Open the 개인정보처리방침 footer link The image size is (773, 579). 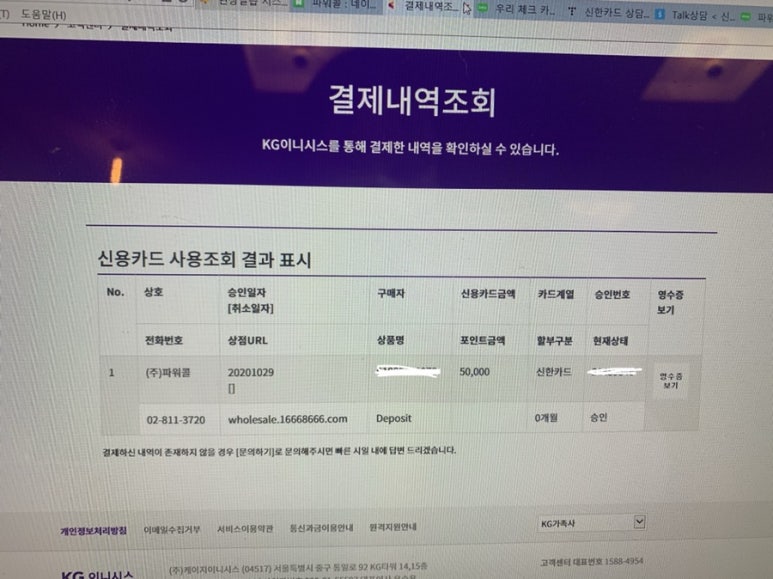pyautogui.click(x=94, y=531)
